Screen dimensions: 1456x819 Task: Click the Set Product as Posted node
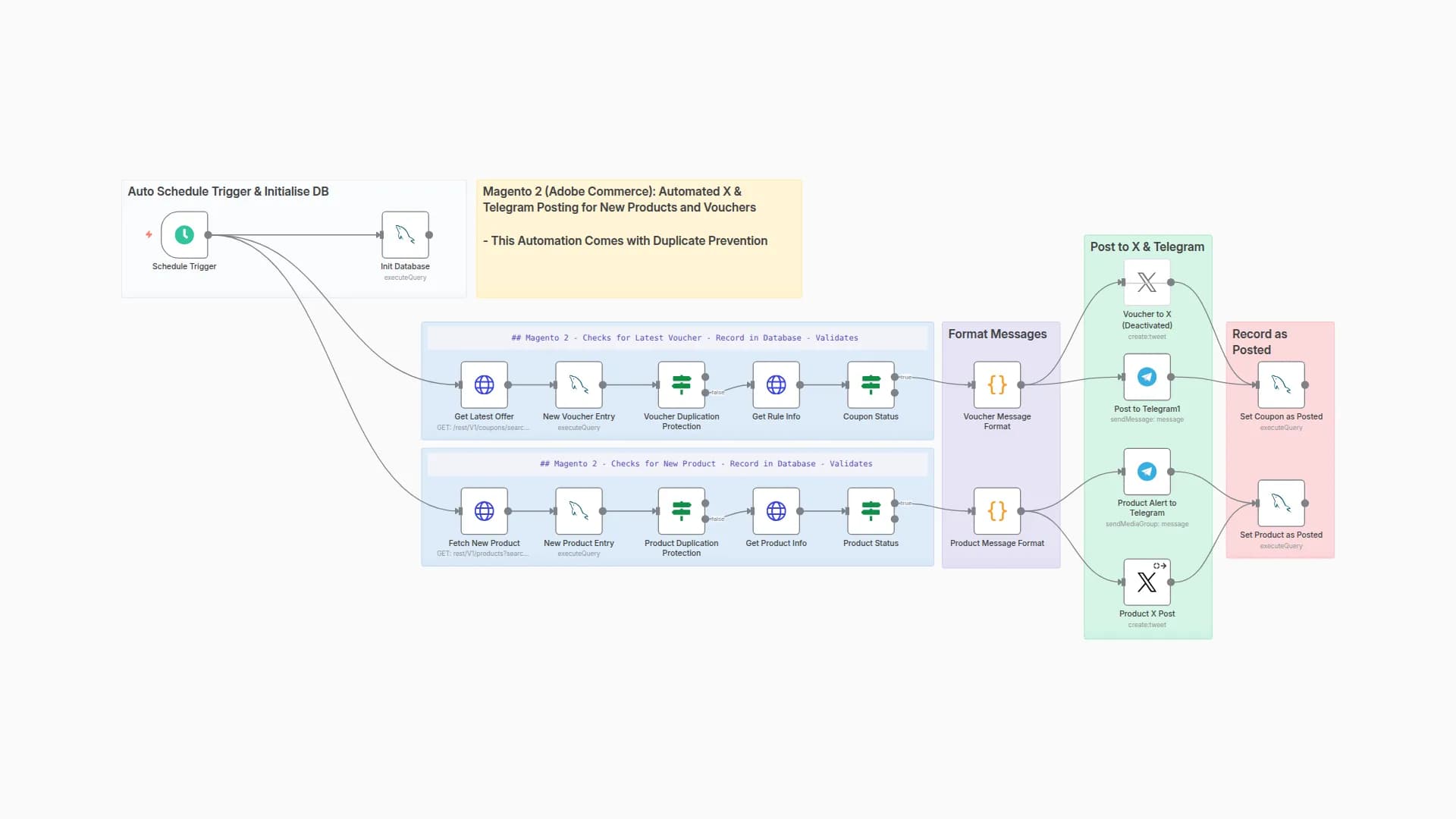[1281, 504]
